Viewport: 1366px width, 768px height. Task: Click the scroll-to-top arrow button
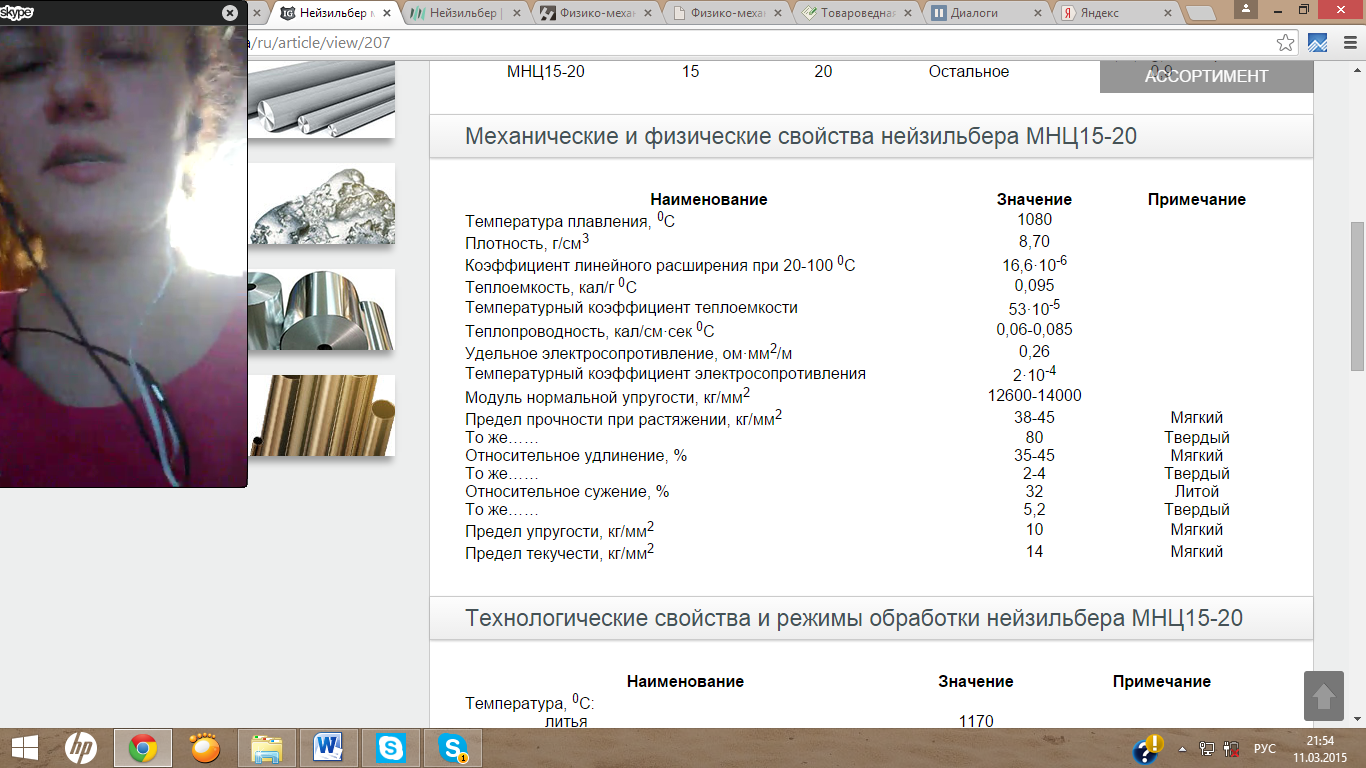pyautogui.click(x=1323, y=696)
